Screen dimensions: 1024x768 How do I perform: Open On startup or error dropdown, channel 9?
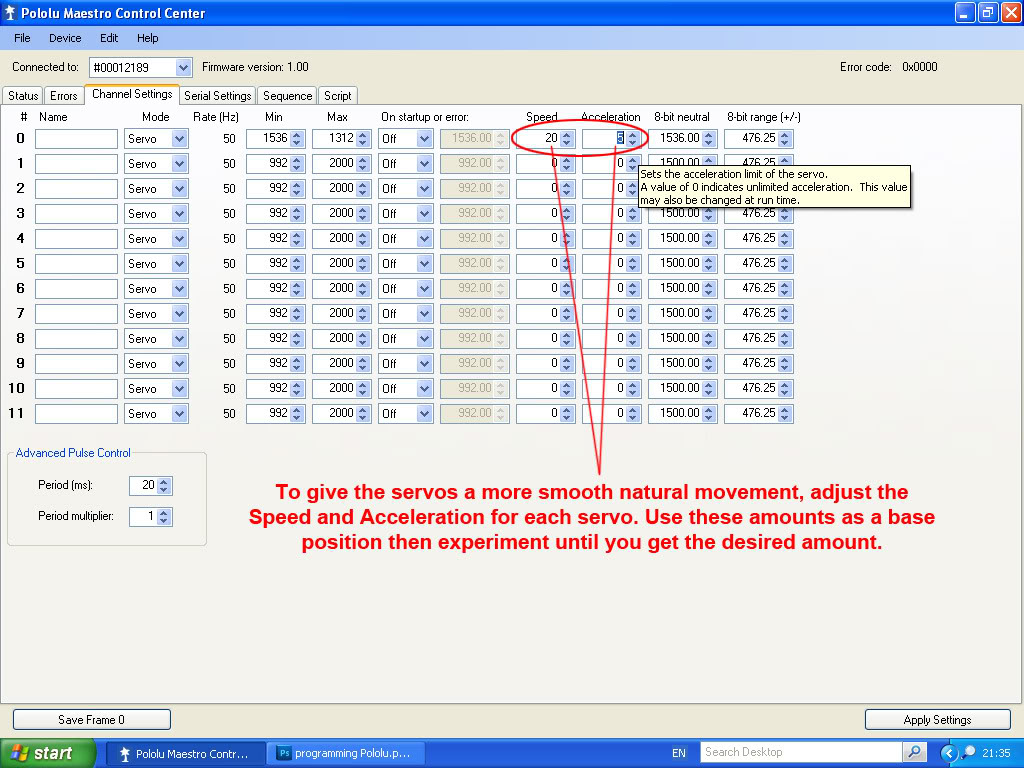click(x=424, y=364)
